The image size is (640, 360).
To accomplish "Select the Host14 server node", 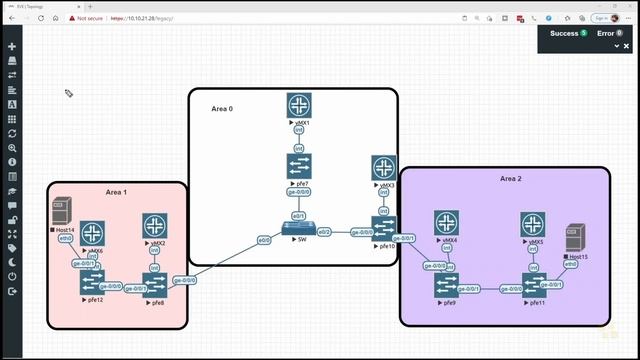I will (x=62, y=211).
